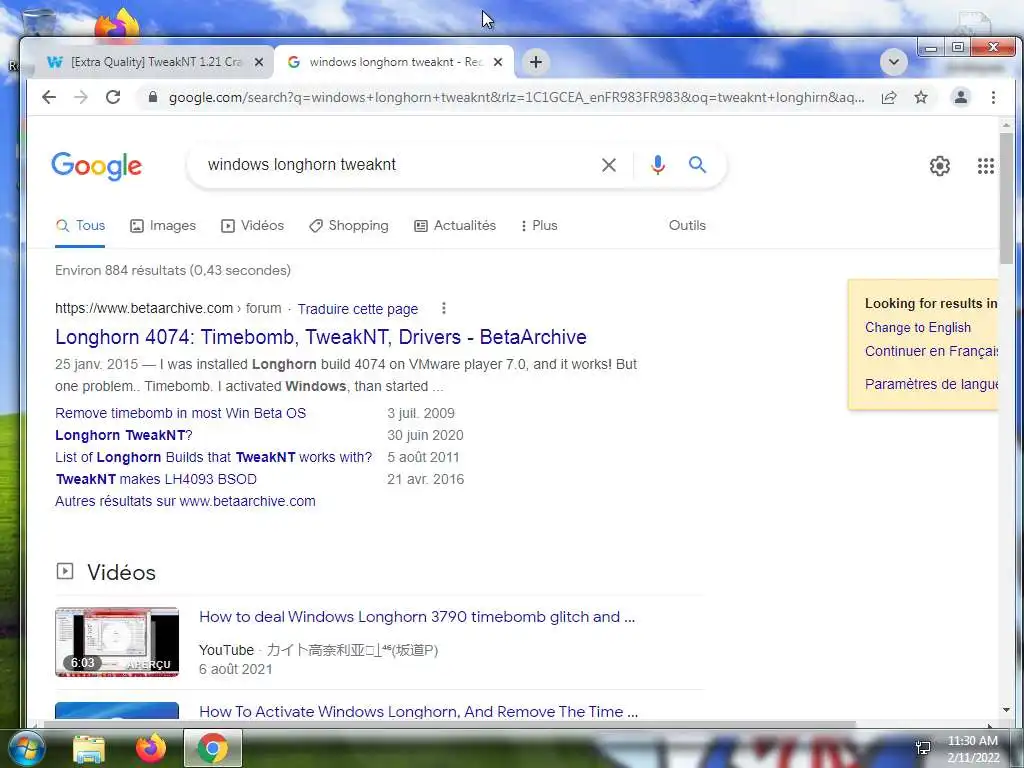Open site info via the padlock icon
The height and width of the screenshot is (768, 1024).
(x=153, y=97)
